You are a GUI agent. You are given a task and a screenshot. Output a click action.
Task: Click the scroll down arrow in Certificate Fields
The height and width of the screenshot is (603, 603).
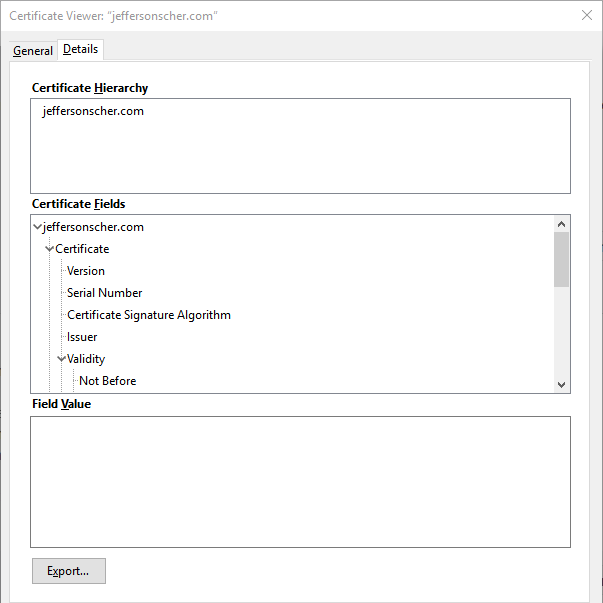click(561, 385)
